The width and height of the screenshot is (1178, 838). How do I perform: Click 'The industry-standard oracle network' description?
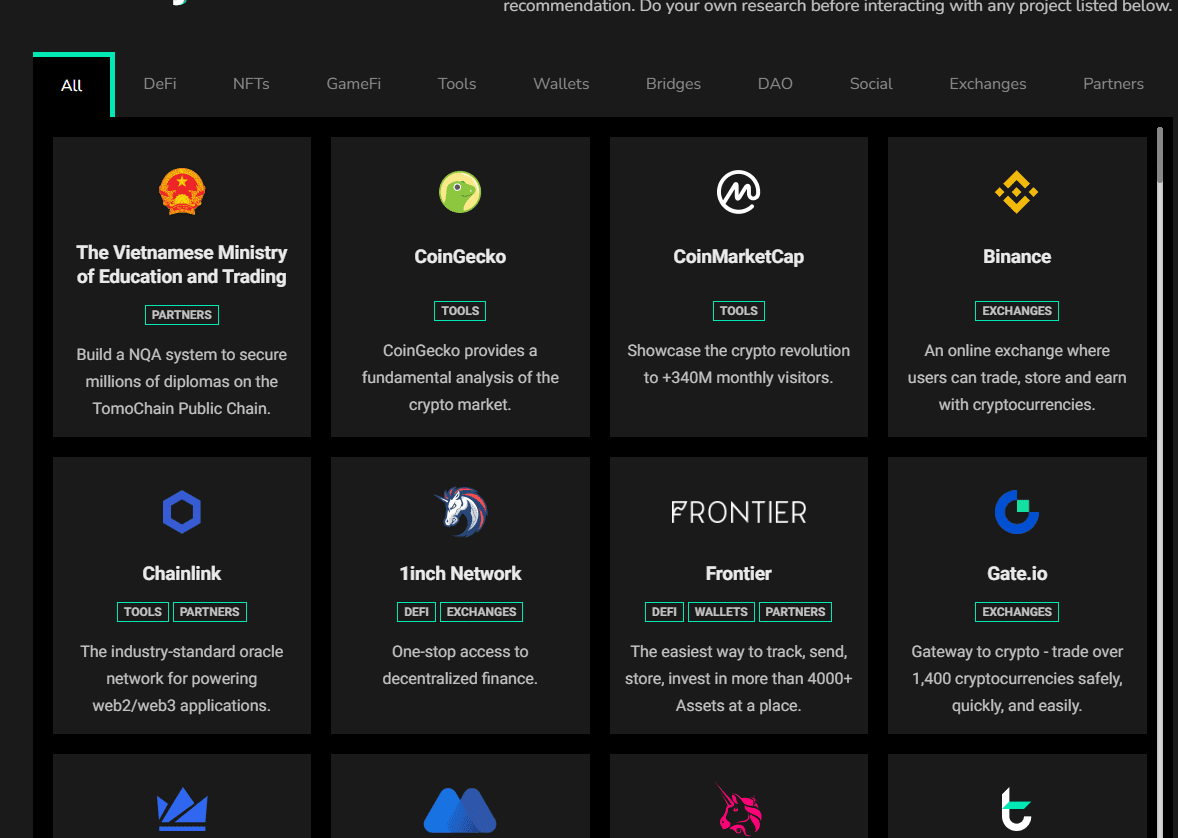pyautogui.click(x=182, y=679)
